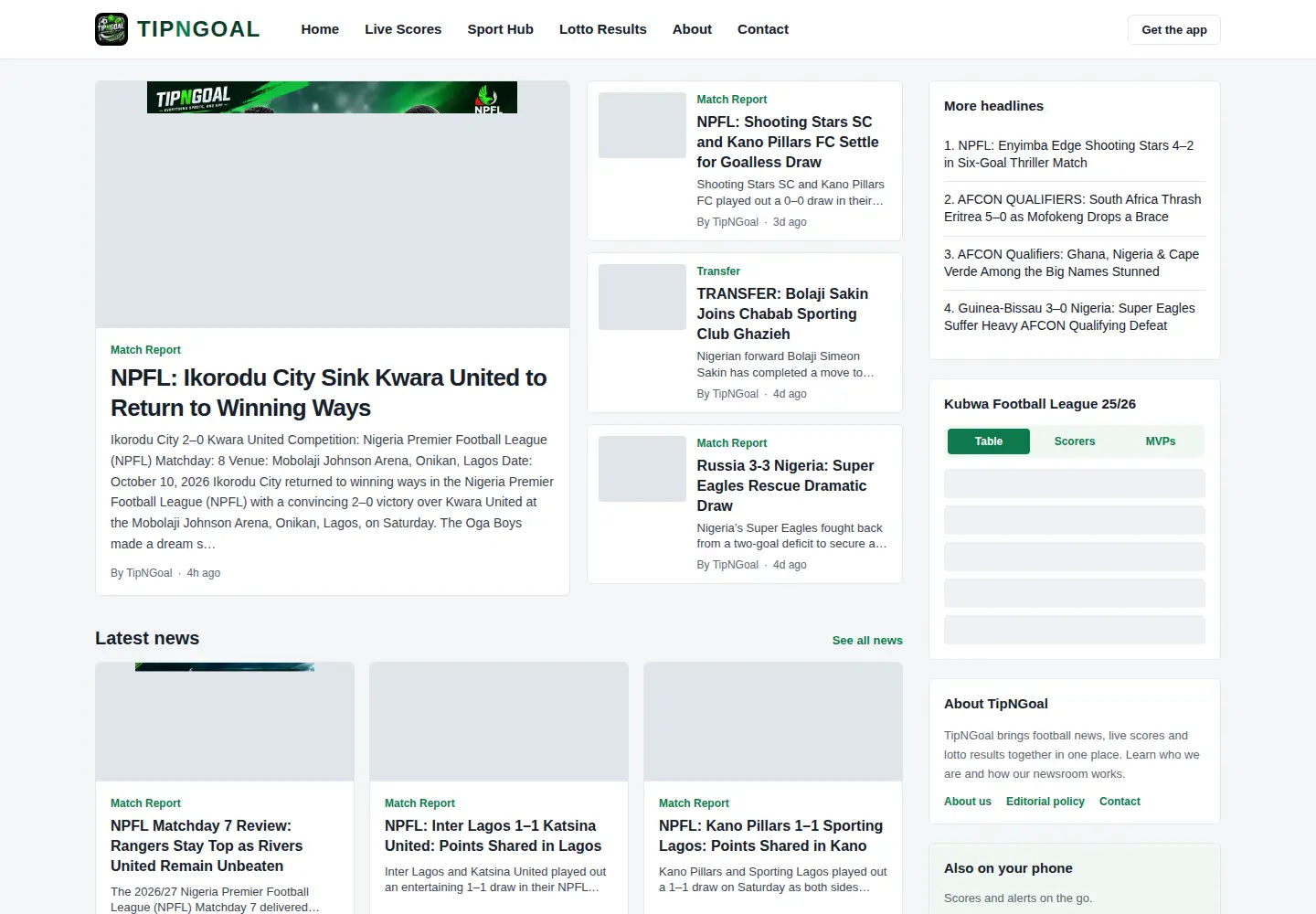The height and width of the screenshot is (914, 1316).
Task: Select the Table tab in Kubwa League
Action: pyautogui.click(x=989, y=441)
